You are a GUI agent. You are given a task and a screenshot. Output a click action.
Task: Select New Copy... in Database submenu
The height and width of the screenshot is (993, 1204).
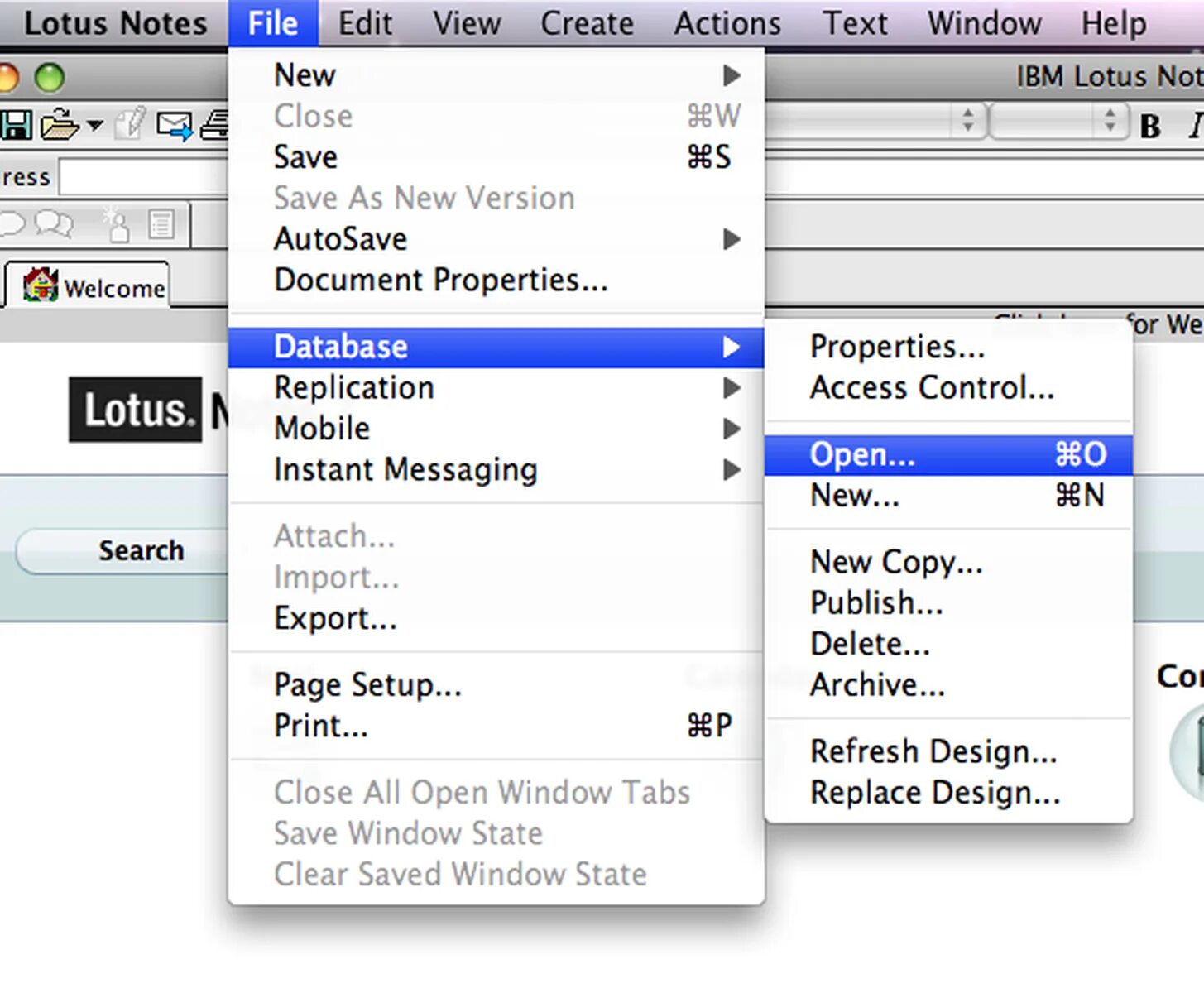[x=948, y=563]
